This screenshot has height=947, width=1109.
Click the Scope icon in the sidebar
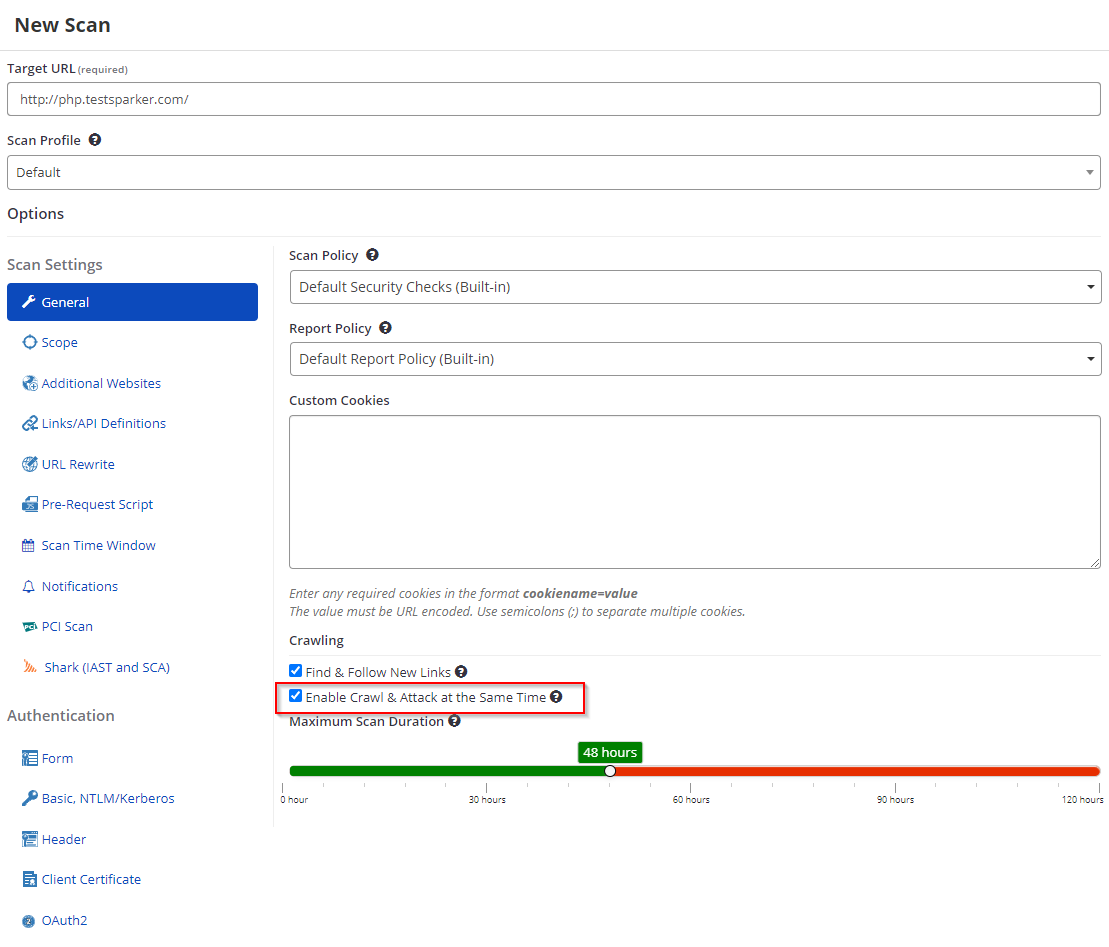tap(30, 342)
